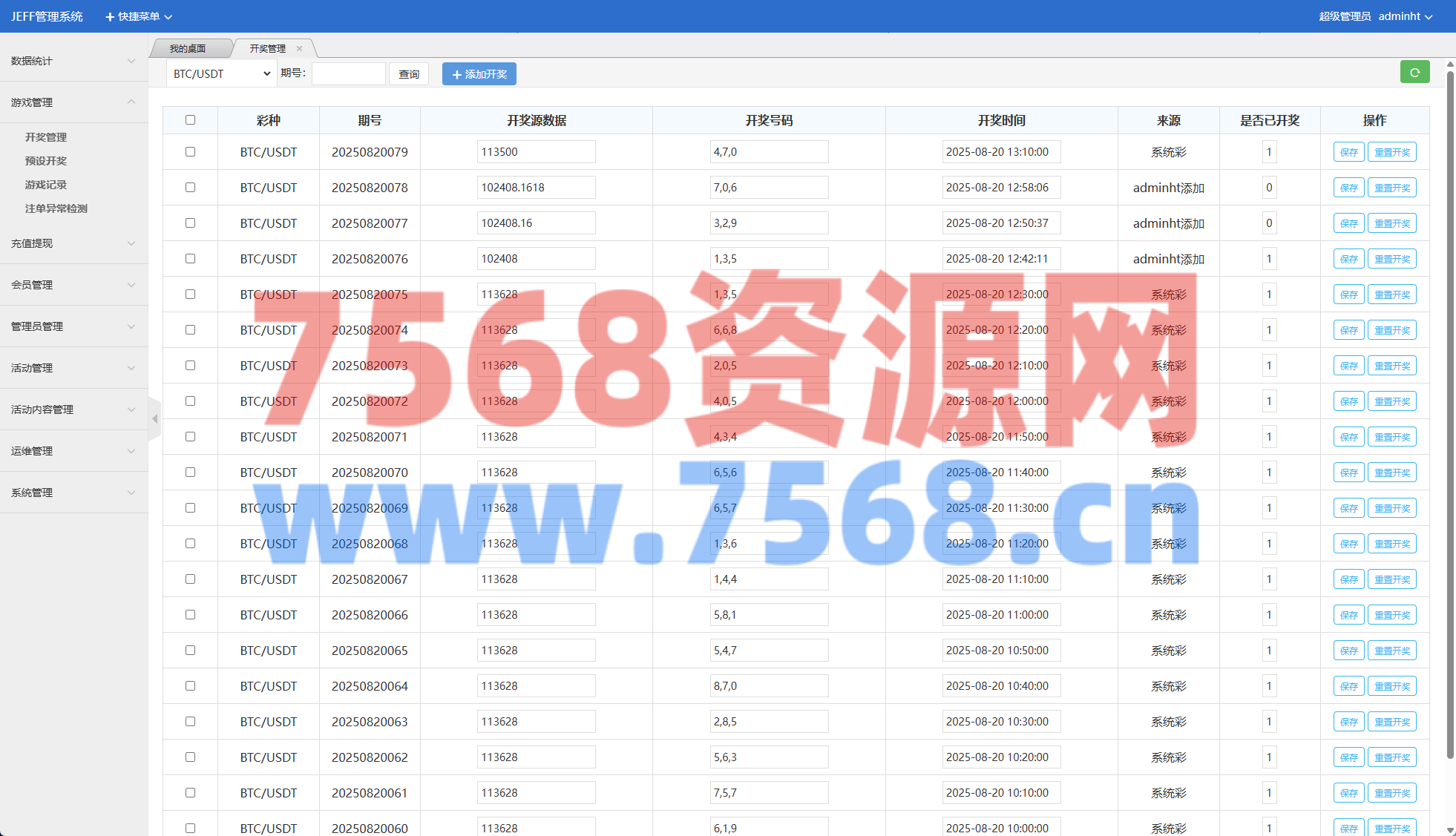
Task: Click the green refresh icon button
Action: [1414, 73]
